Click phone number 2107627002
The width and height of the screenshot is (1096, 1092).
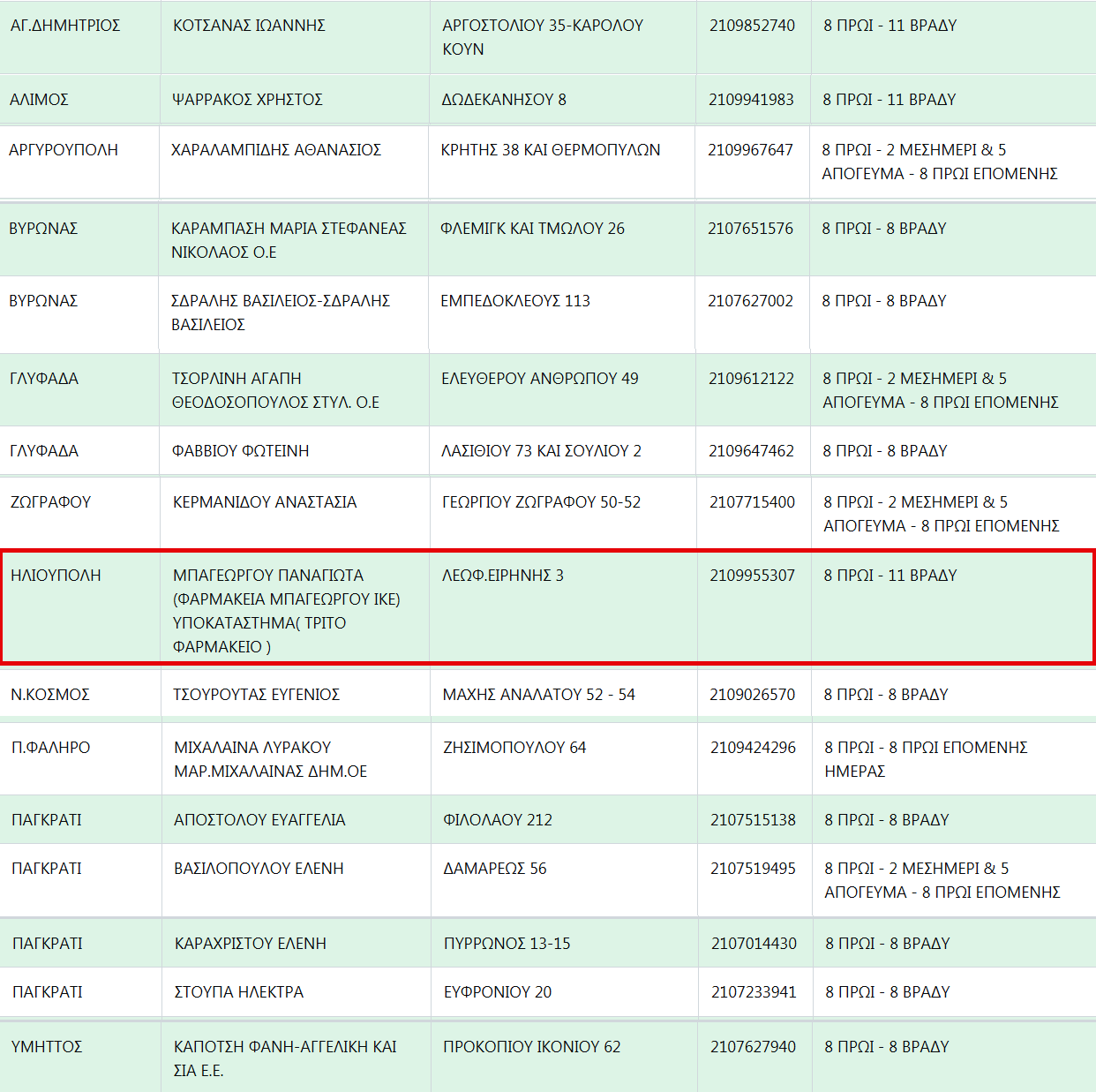(750, 301)
